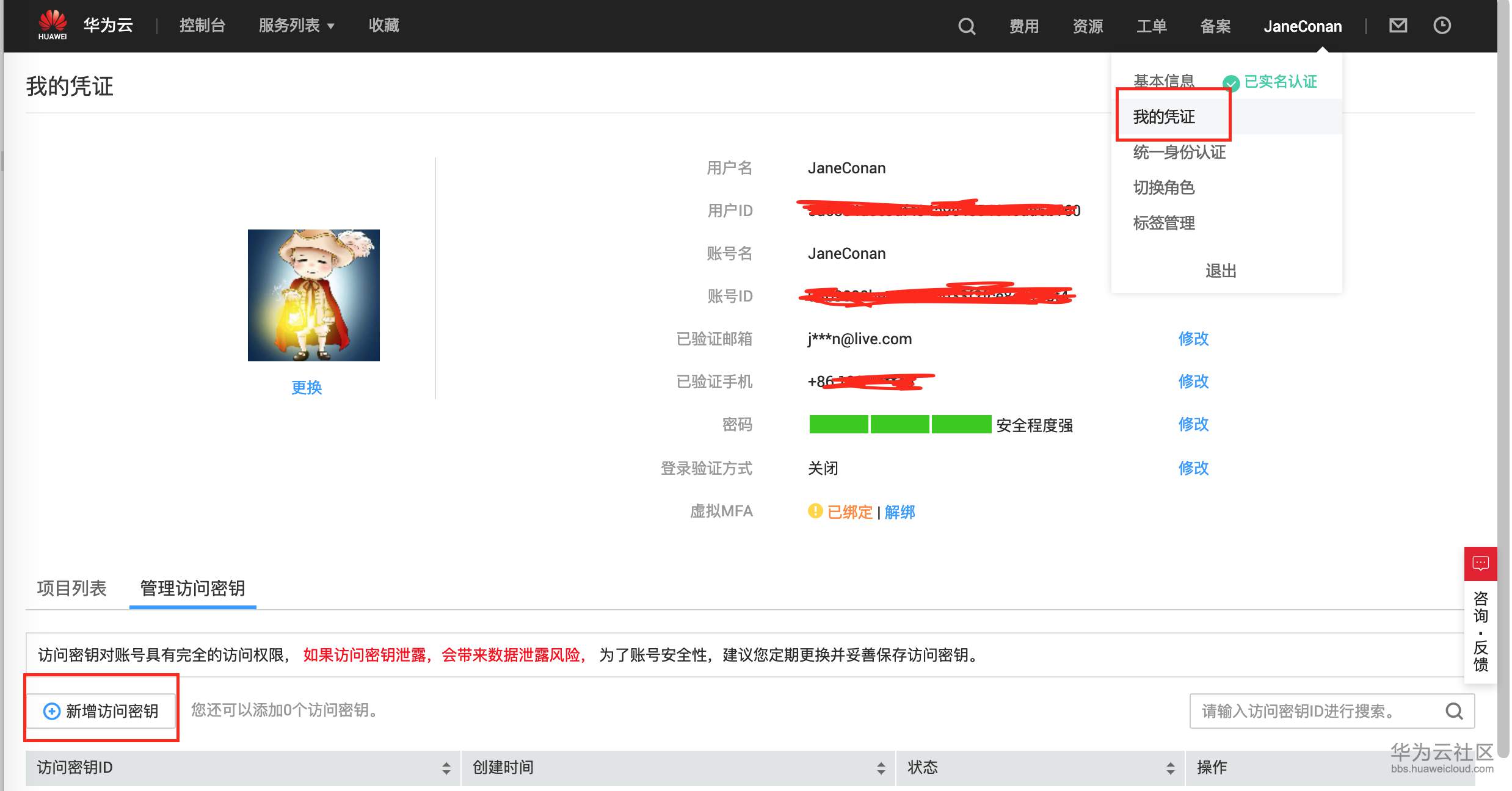1512x791 pixels.
Task: Open the global search magnifier icon
Action: point(966,26)
